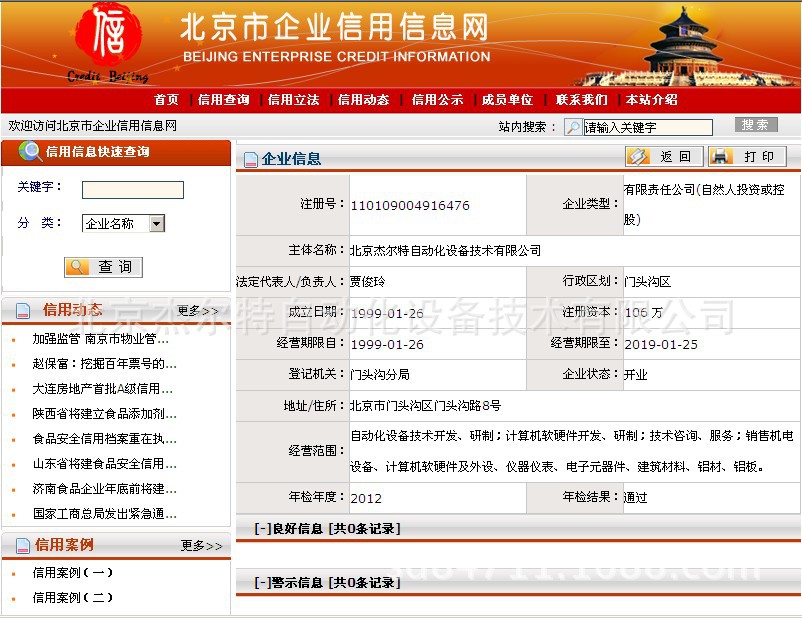Click company name 北京杰尔特自动化设备技术有限公司 in 主体名称 row
The height and width of the screenshot is (618, 802).
(445, 251)
